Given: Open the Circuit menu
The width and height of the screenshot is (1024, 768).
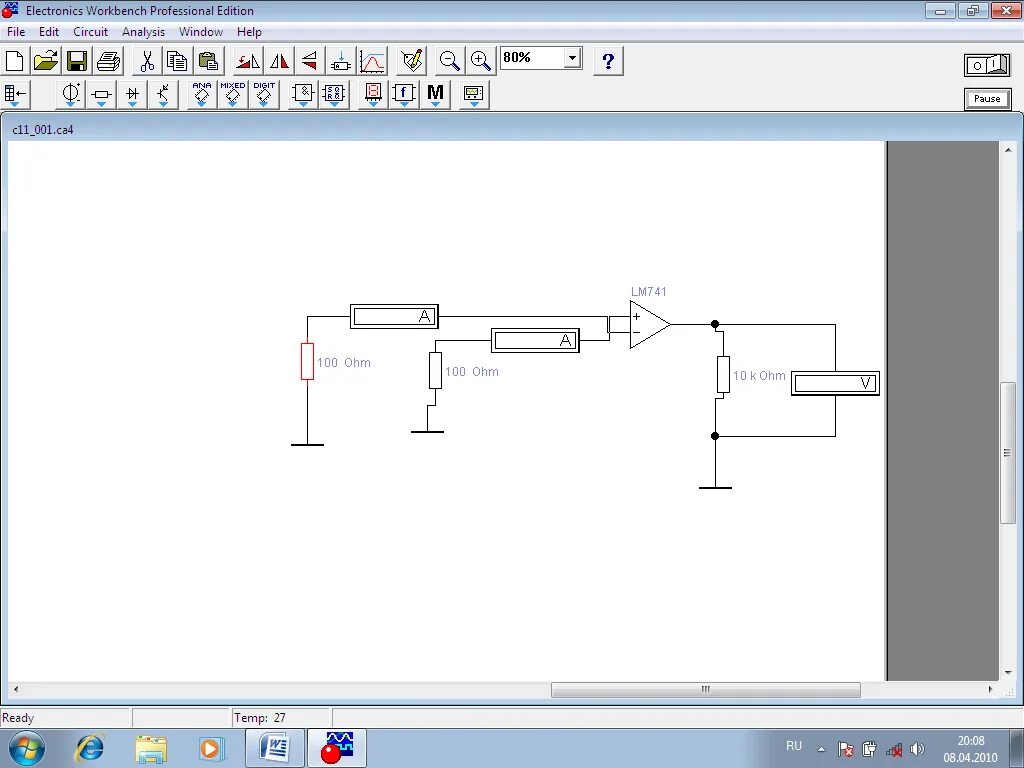Looking at the screenshot, I should click(90, 31).
